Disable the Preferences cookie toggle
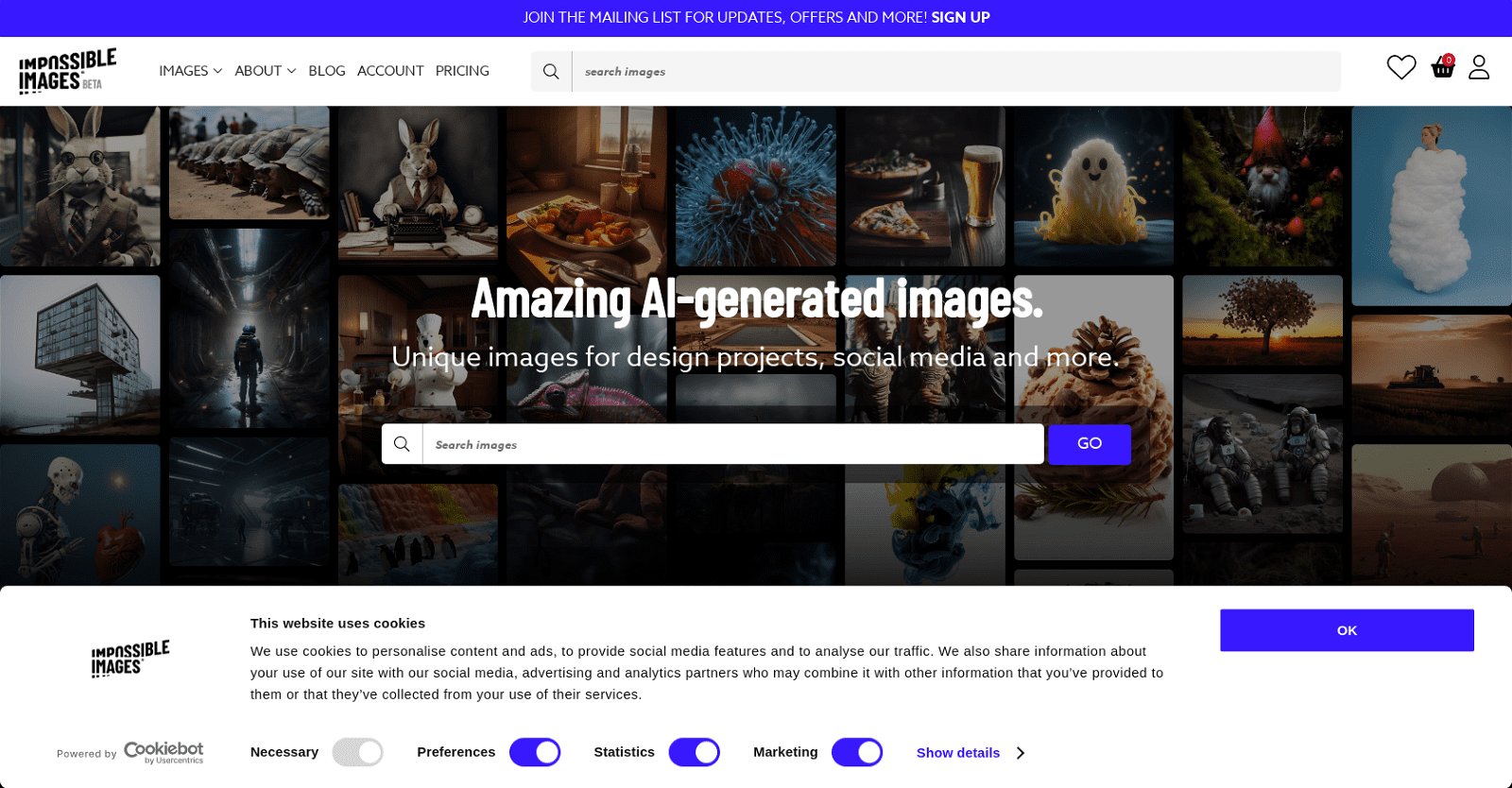The image size is (1512, 788). 535,752
